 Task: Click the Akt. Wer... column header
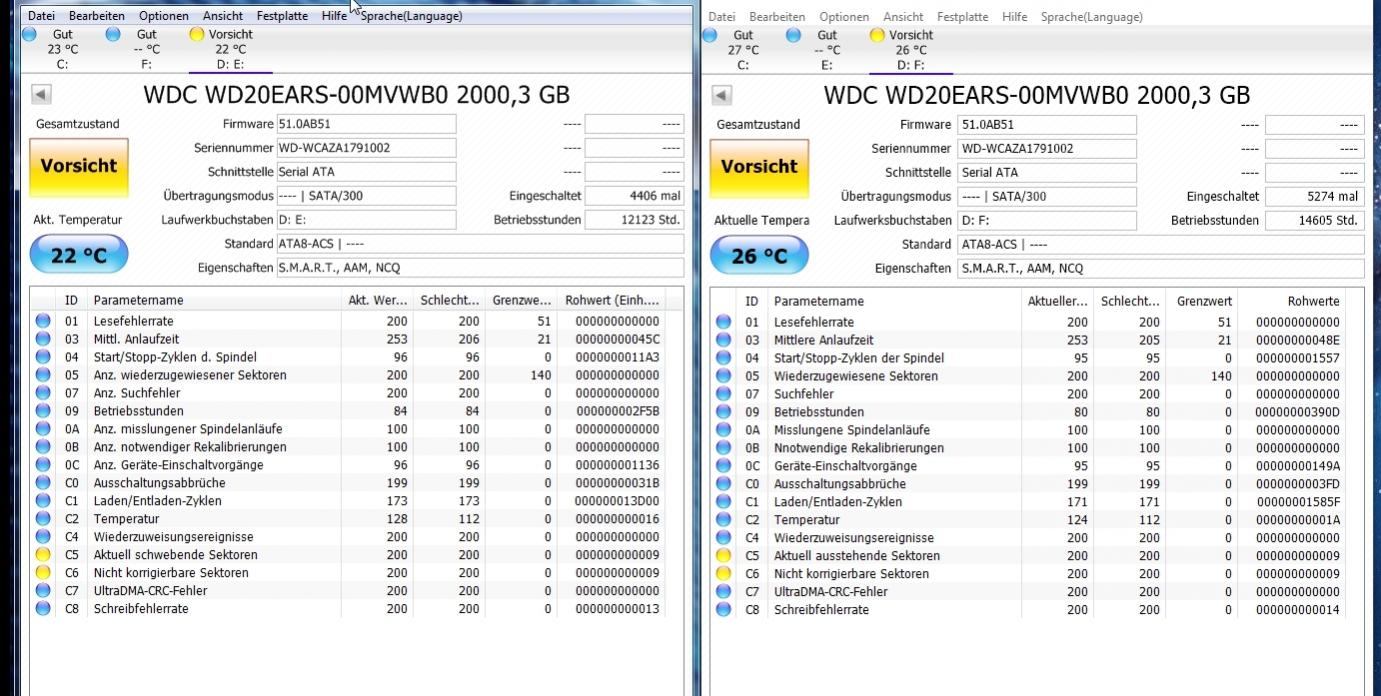377,300
